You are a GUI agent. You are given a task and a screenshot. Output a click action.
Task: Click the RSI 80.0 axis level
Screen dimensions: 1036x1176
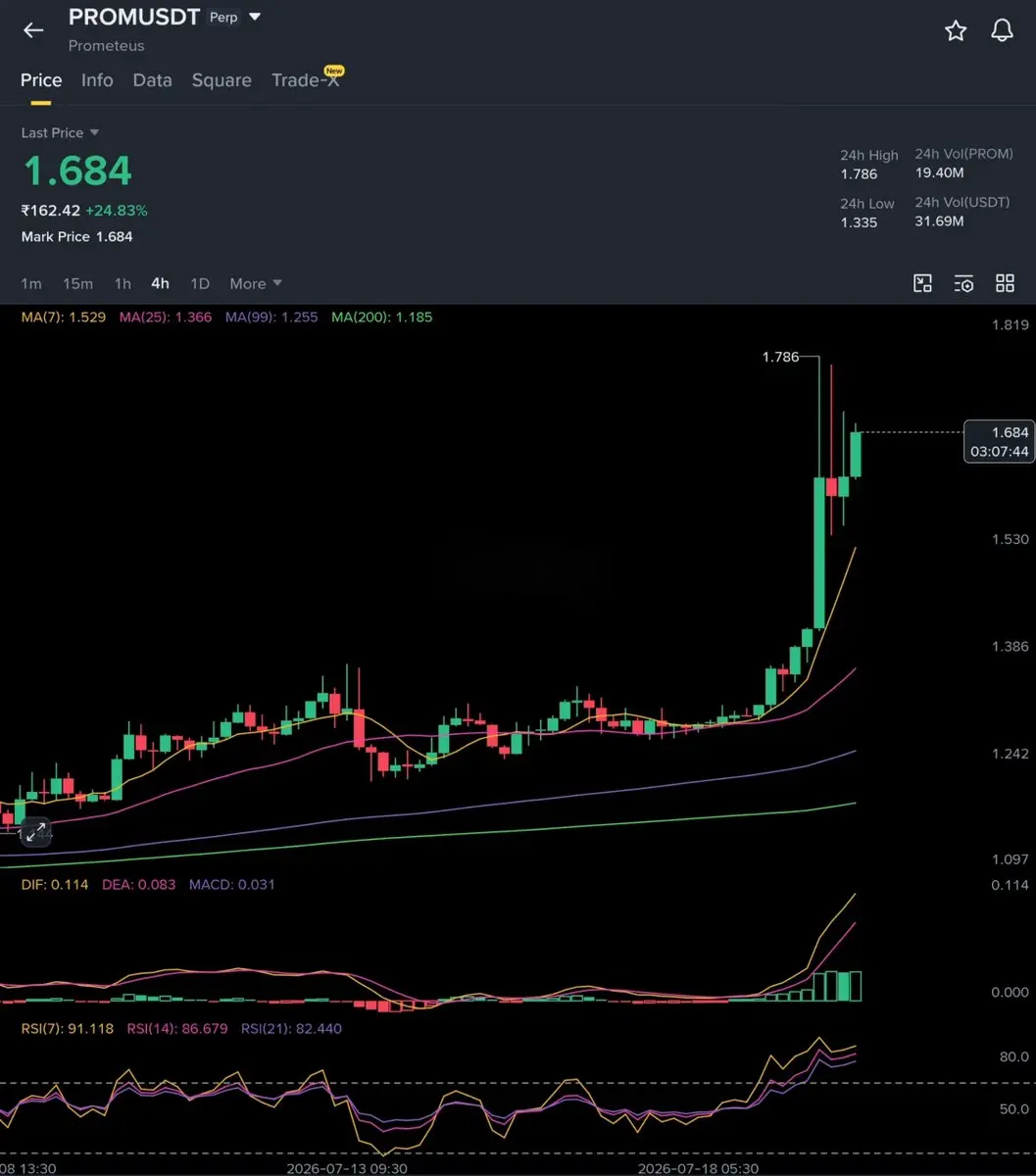pyautogui.click(x=1013, y=1057)
